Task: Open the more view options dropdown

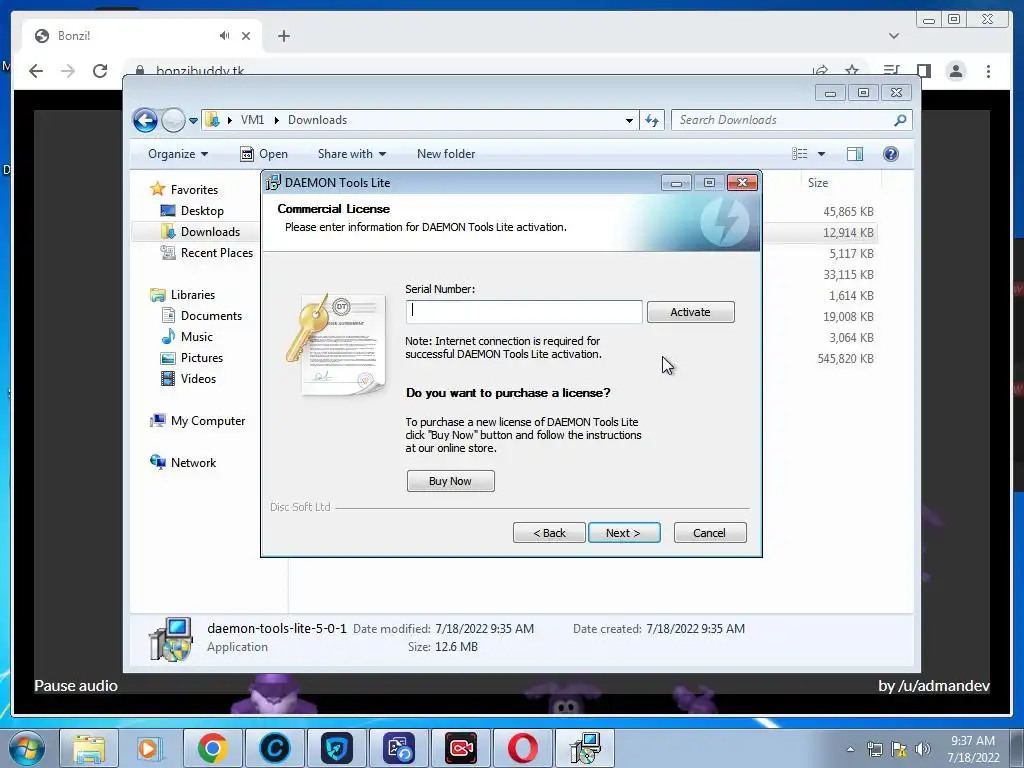Action: coord(822,154)
